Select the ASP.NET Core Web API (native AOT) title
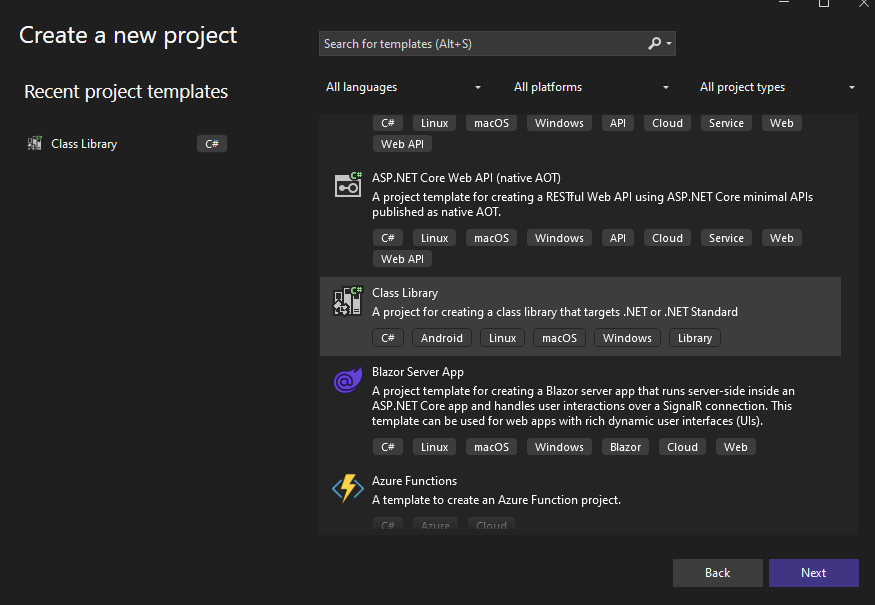 [467, 177]
